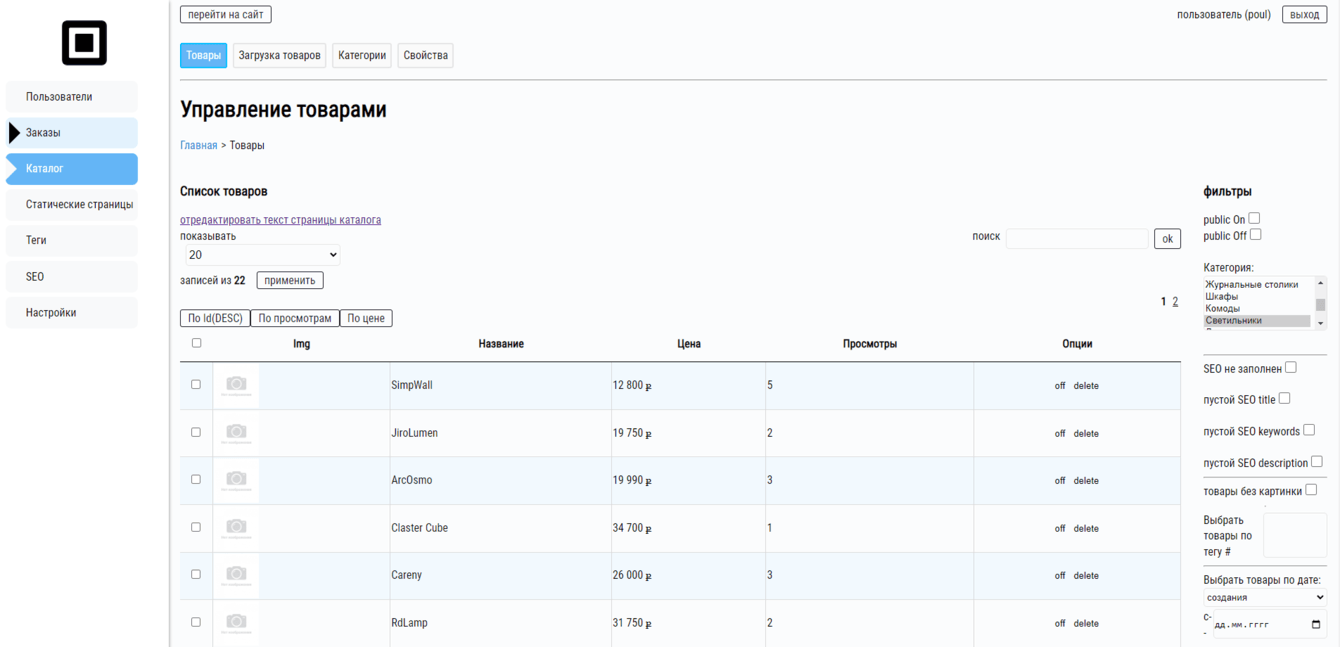Image resolution: width=1340 pixels, height=647 pixels.
Task: Enable the public On filter checkbox
Action: coord(1254,218)
